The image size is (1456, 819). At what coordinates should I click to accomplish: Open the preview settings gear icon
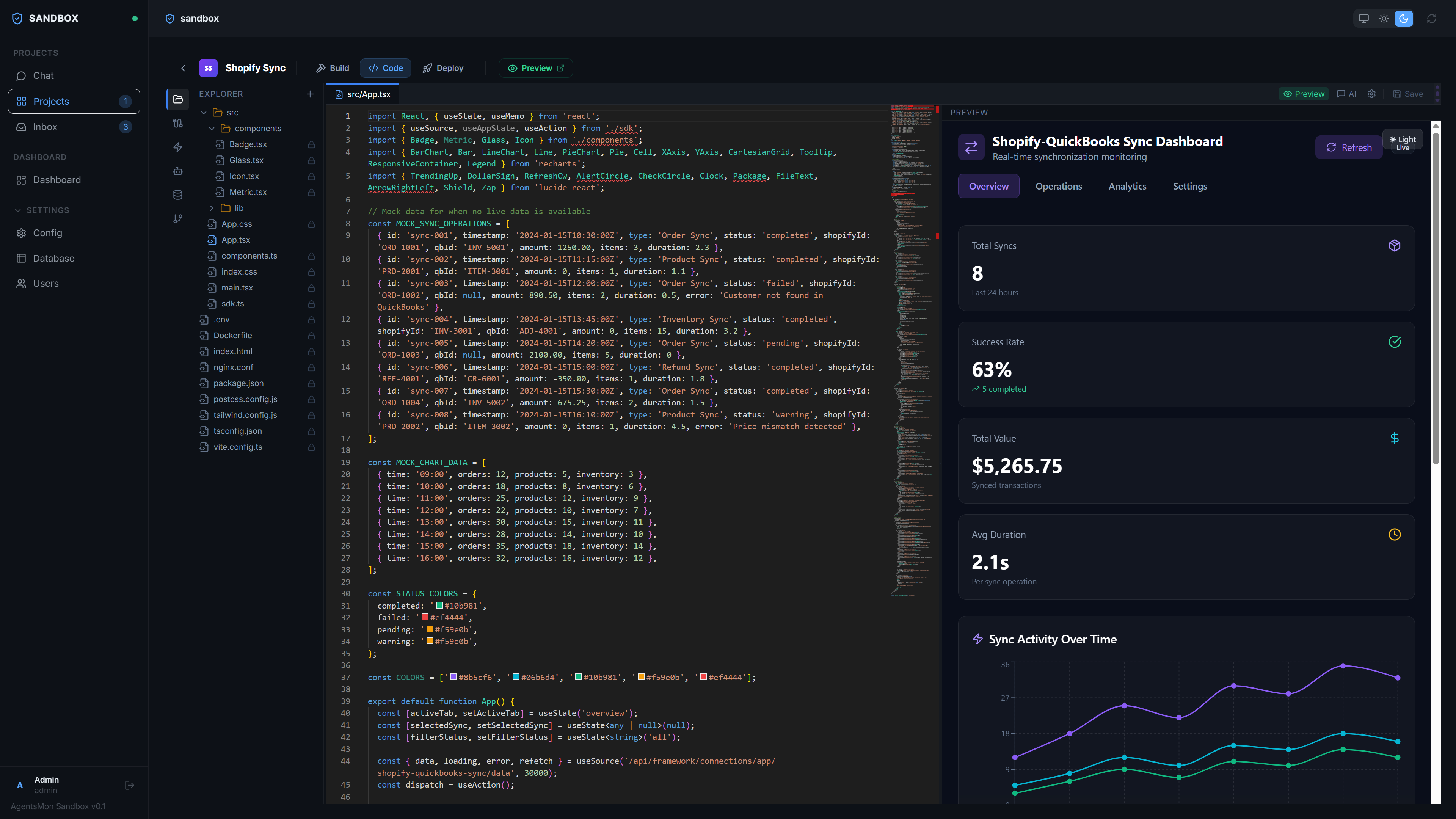(1372, 94)
